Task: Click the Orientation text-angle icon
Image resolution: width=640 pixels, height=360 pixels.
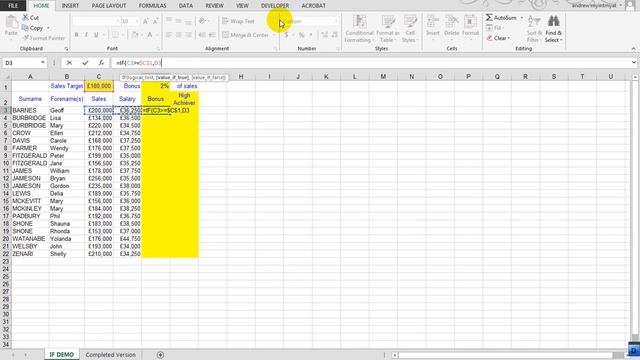Action: [x=202, y=21]
